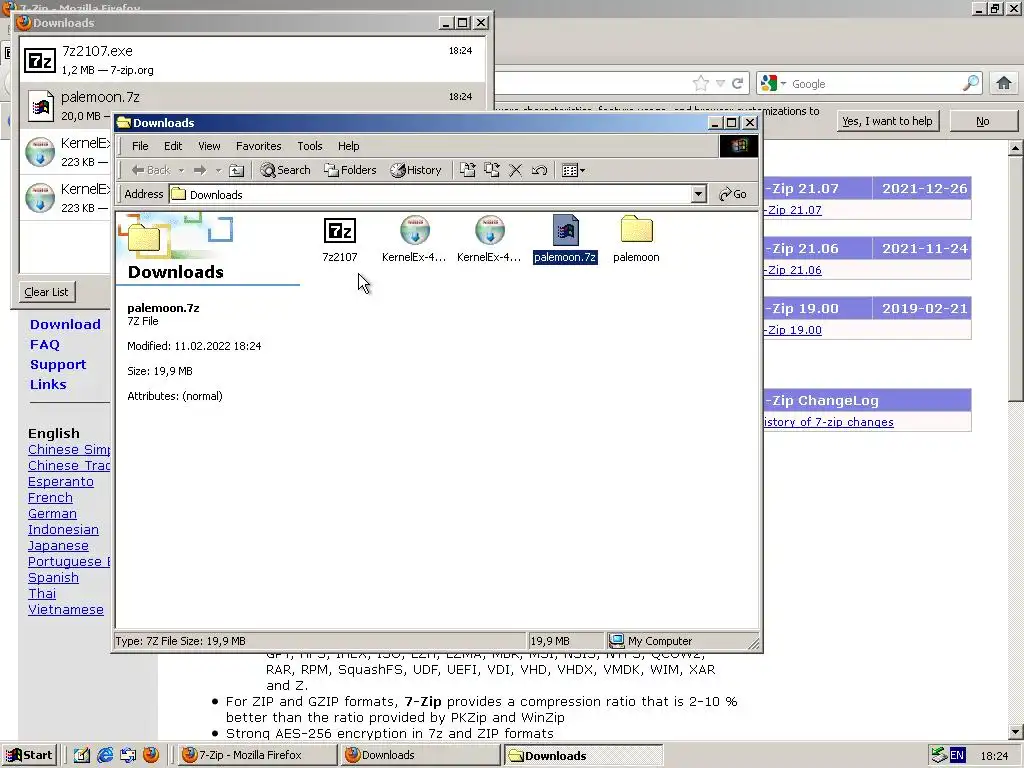Open the Download link in 7-Zip sidebar

point(65,325)
